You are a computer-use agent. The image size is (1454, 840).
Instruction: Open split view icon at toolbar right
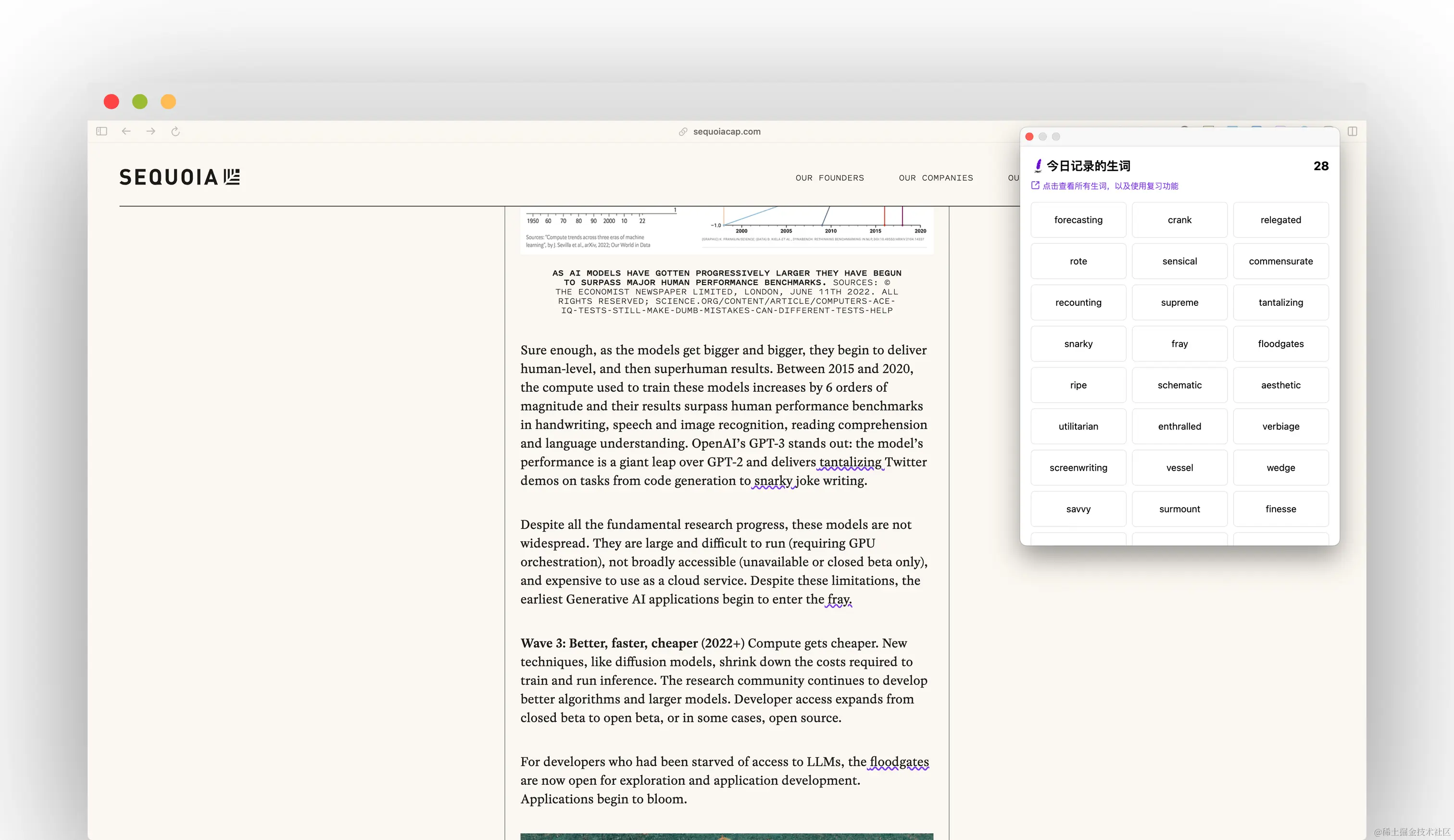1352,132
